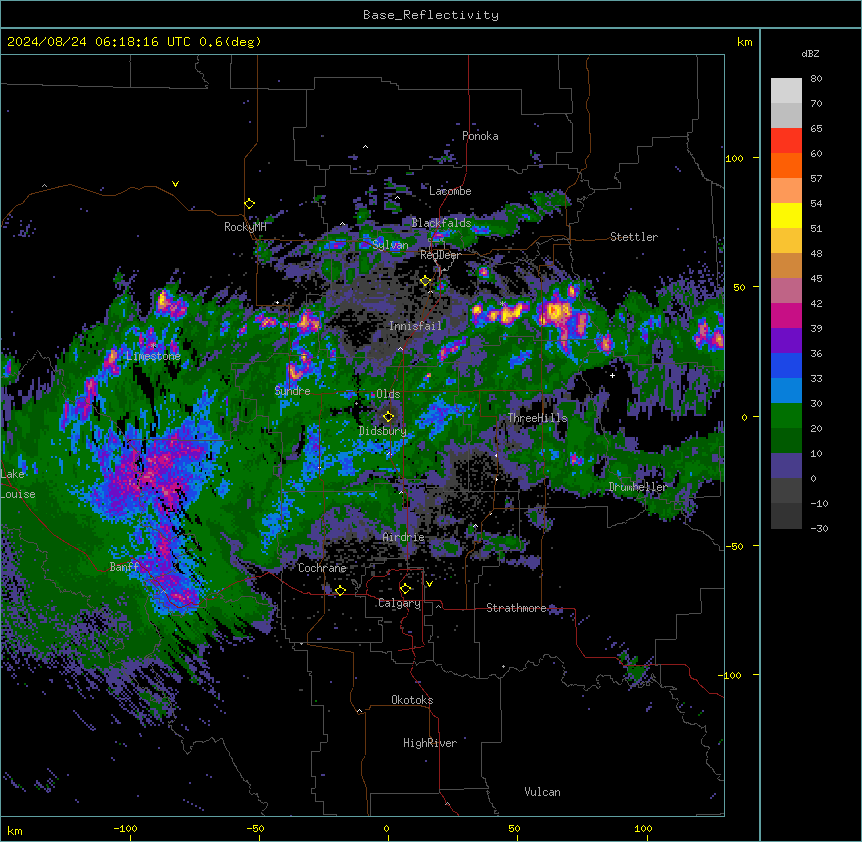Image resolution: width=862 pixels, height=842 pixels.
Task: Click the Blackfalds label
Action: 441,223
